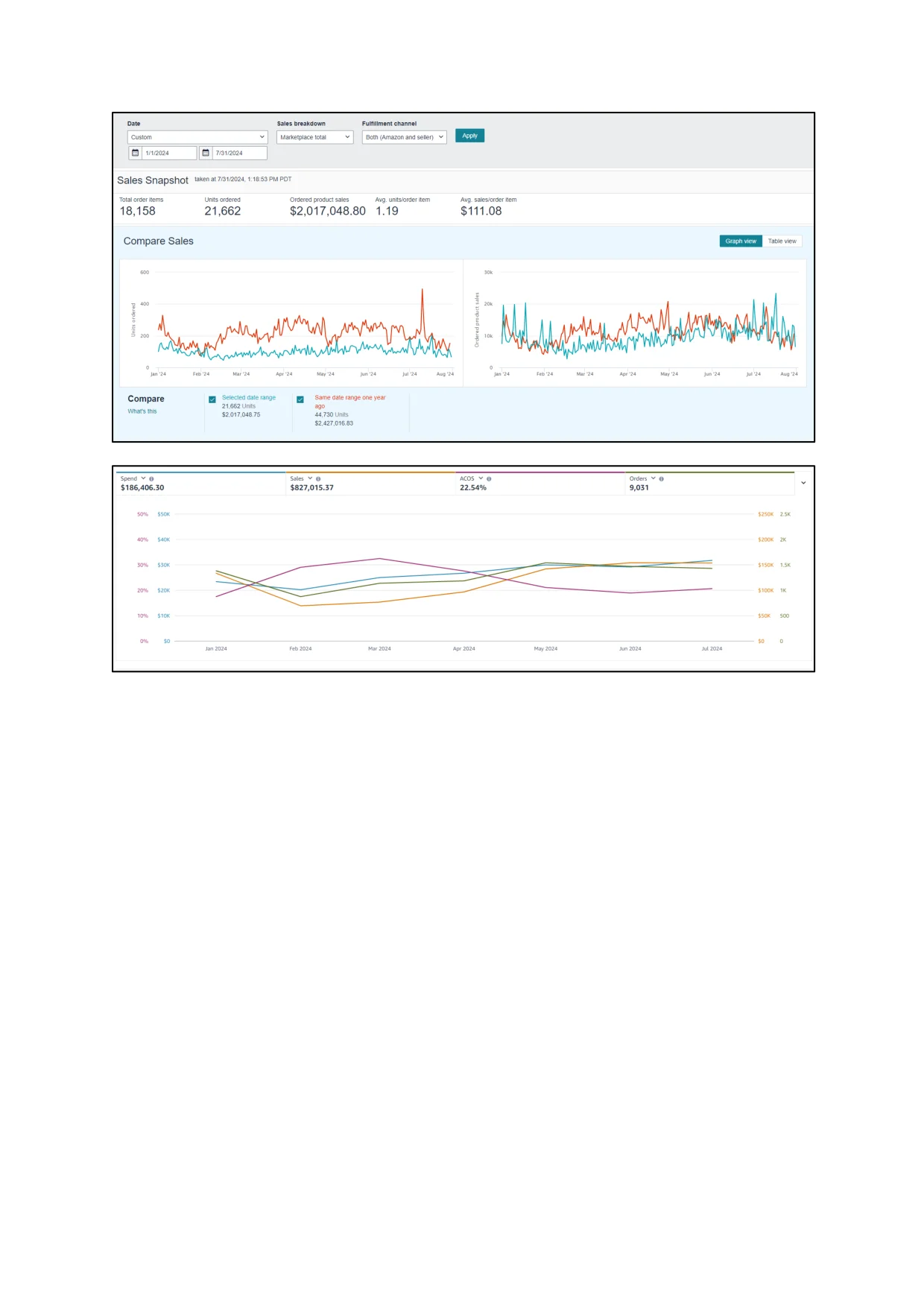Click Ordered product sales value $2,017,048.80
The width and height of the screenshot is (924, 1307).
coord(328,211)
